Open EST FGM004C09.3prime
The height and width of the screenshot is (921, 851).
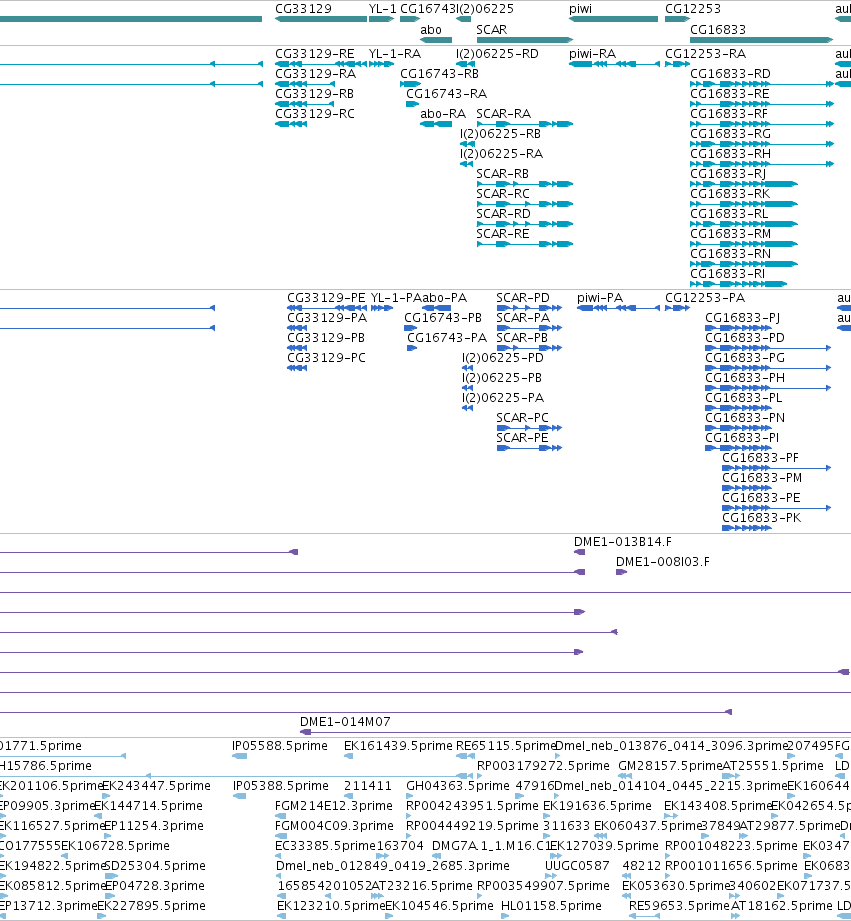(334, 826)
